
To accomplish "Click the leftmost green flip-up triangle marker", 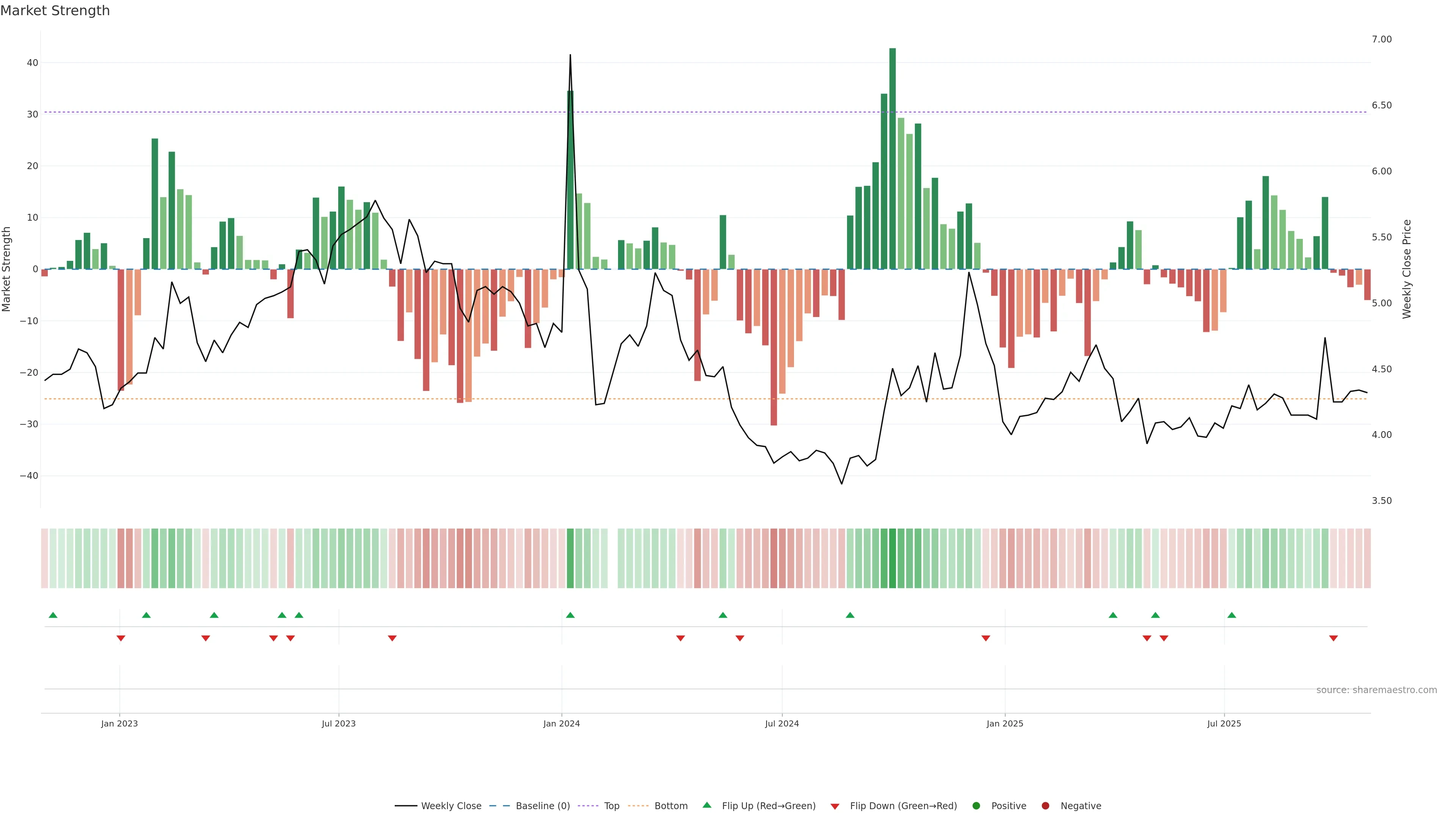I will point(53,615).
